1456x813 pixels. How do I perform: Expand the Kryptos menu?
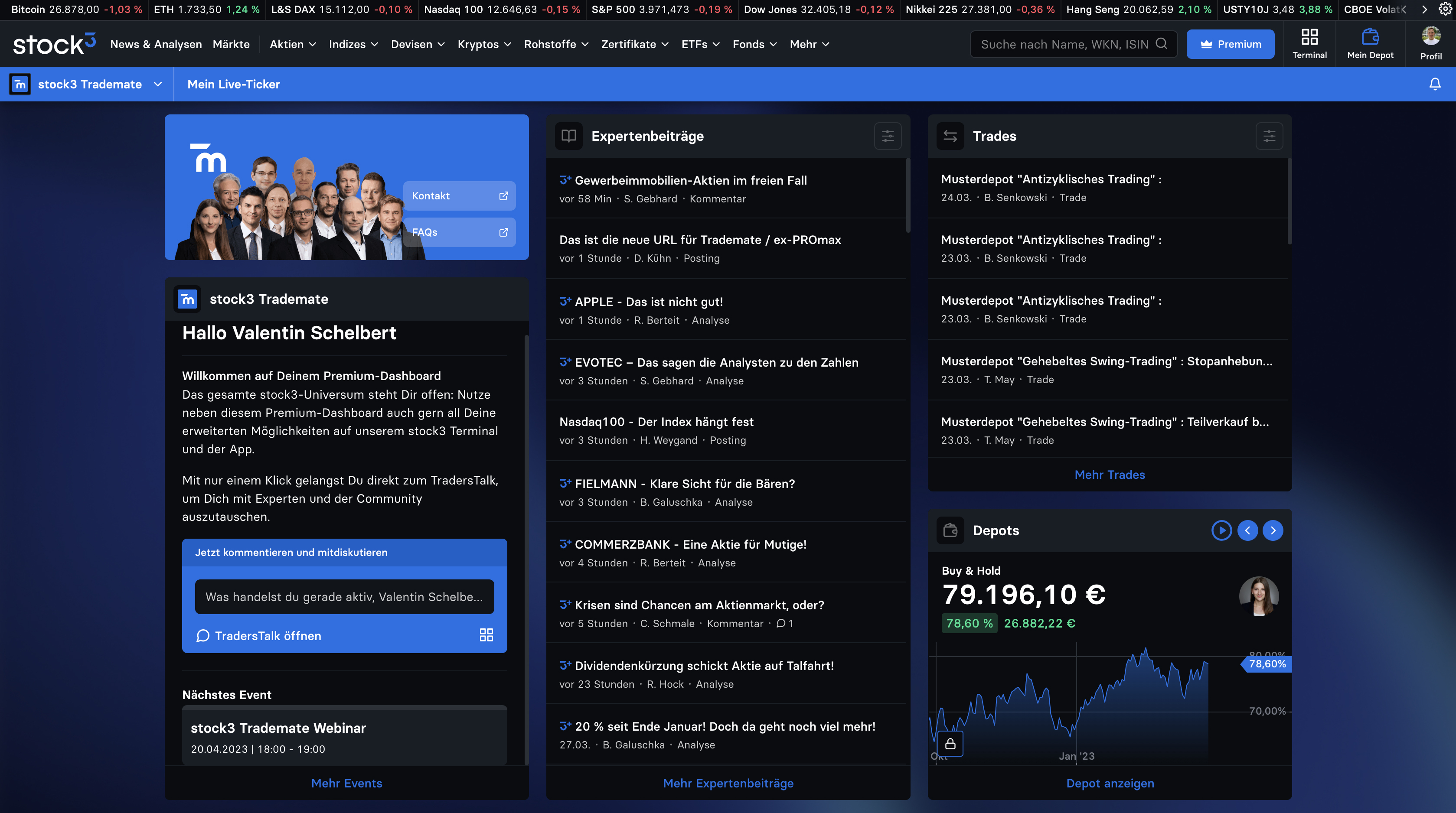point(484,44)
